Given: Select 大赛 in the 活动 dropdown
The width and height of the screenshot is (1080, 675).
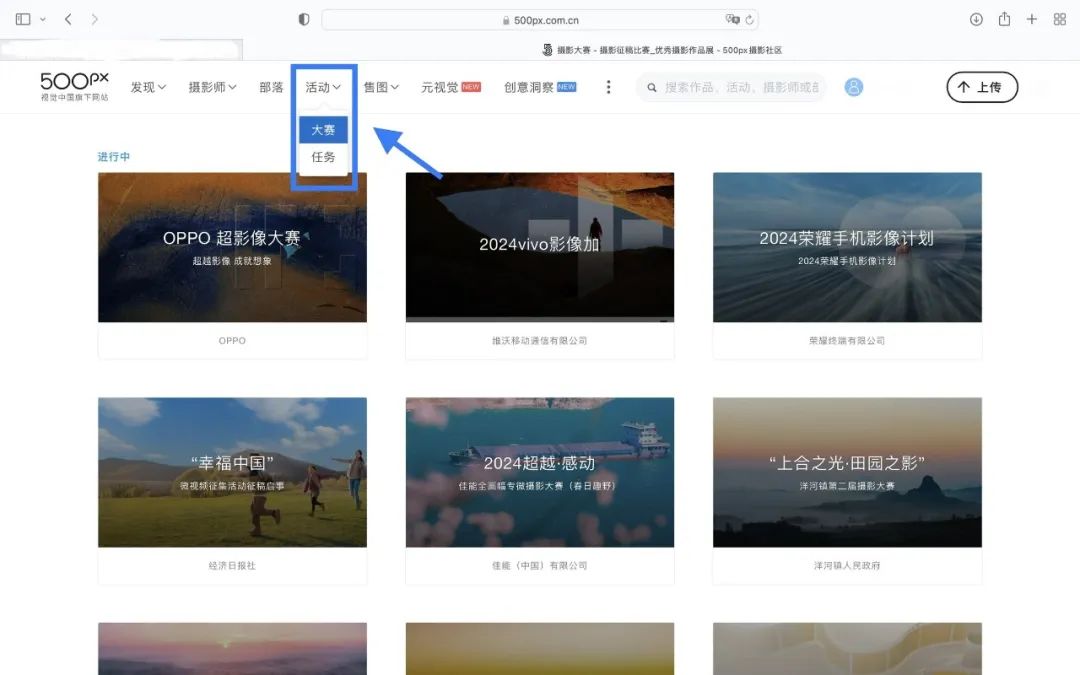Looking at the screenshot, I should (323, 129).
